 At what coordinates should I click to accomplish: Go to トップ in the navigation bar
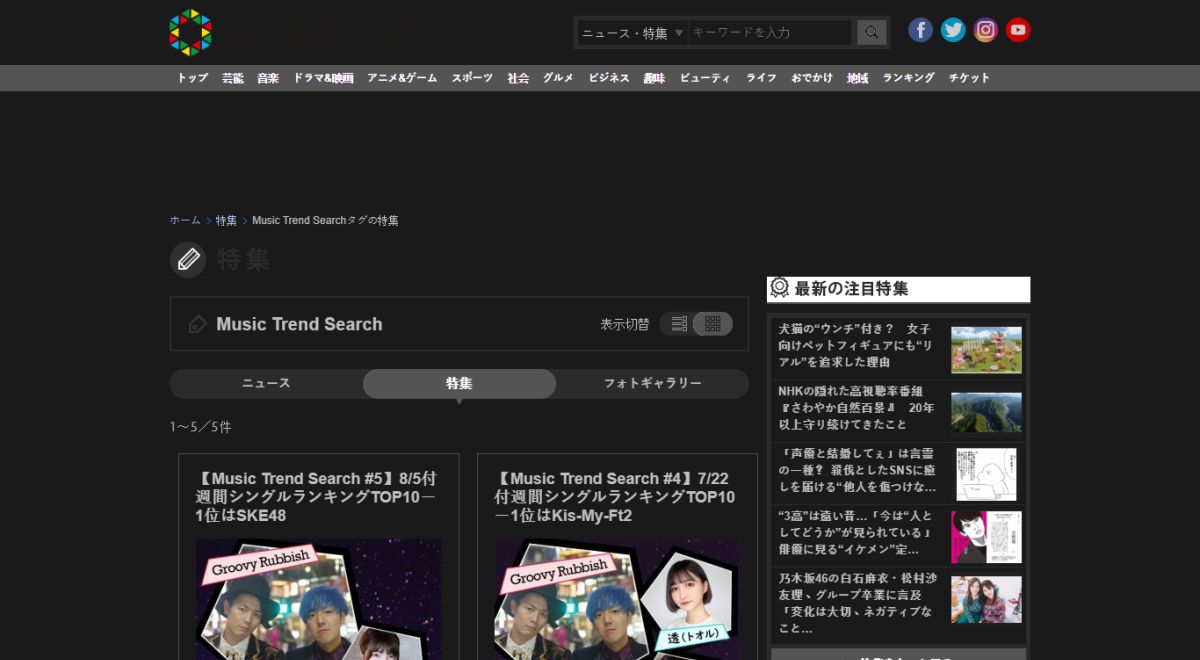tap(193, 78)
